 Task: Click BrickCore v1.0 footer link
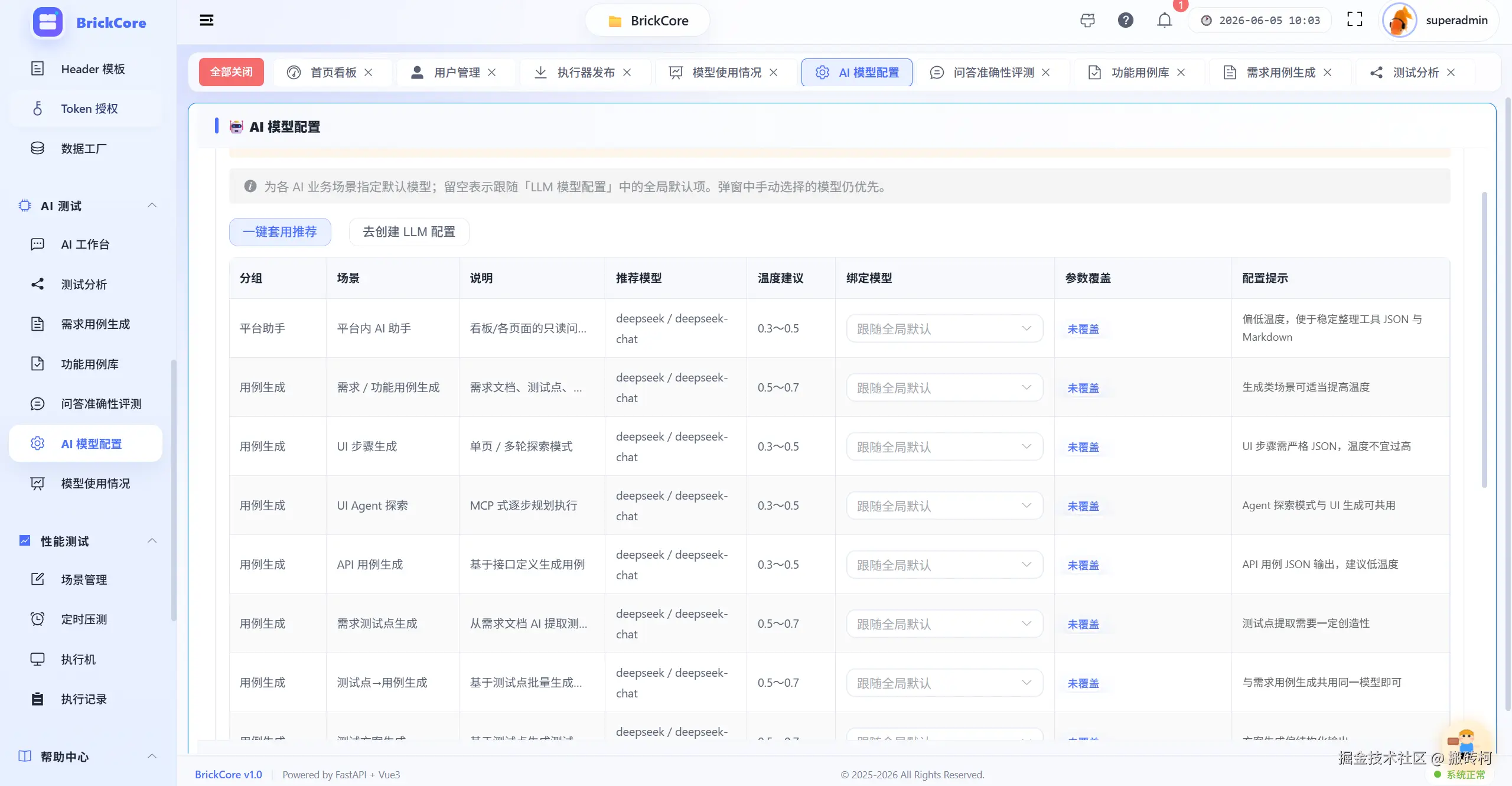[x=229, y=774]
